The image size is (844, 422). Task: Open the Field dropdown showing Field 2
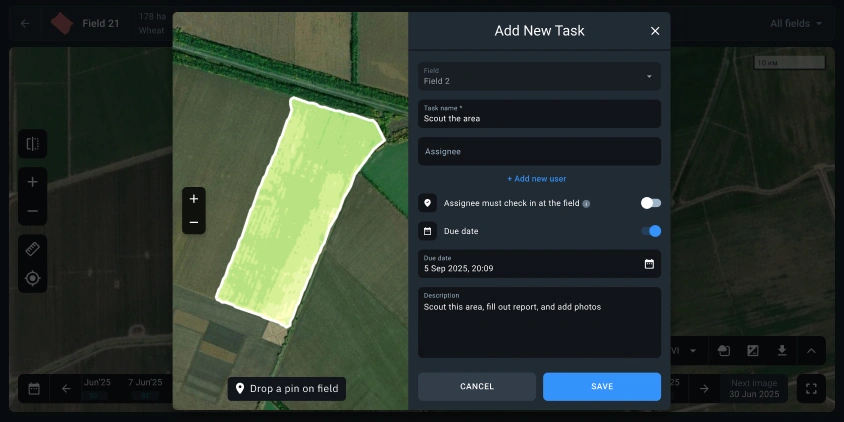click(x=539, y=76)
